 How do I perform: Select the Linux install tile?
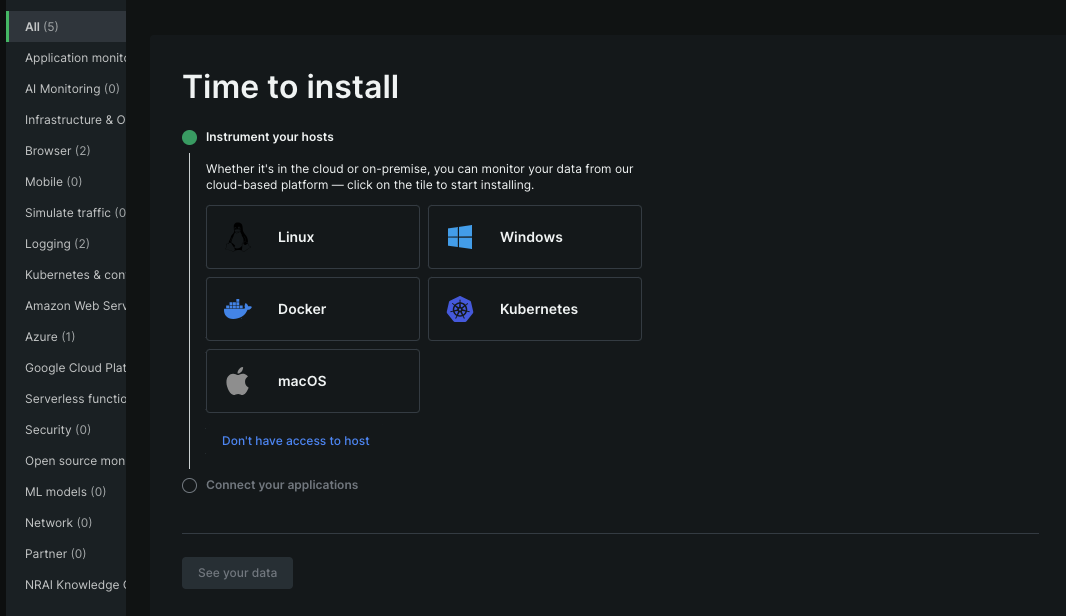[x=313, y=237]
